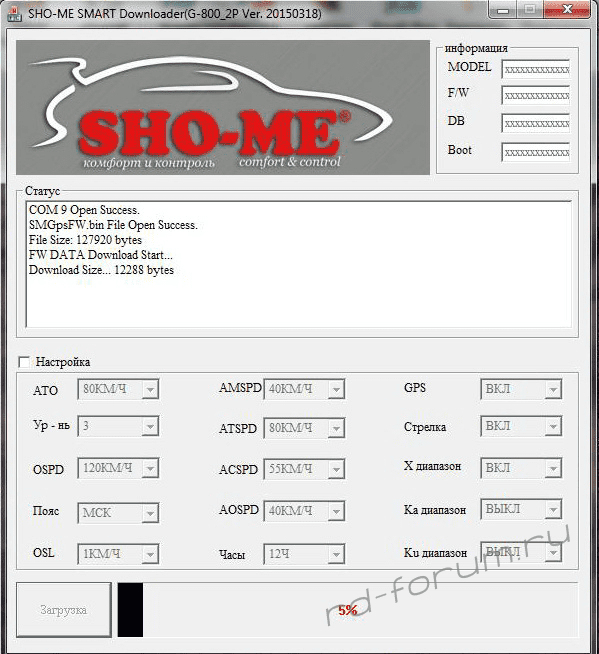599x654 pixels.
Task: Open the Ур-нь level dropdown
Action: tap(118, 426)
